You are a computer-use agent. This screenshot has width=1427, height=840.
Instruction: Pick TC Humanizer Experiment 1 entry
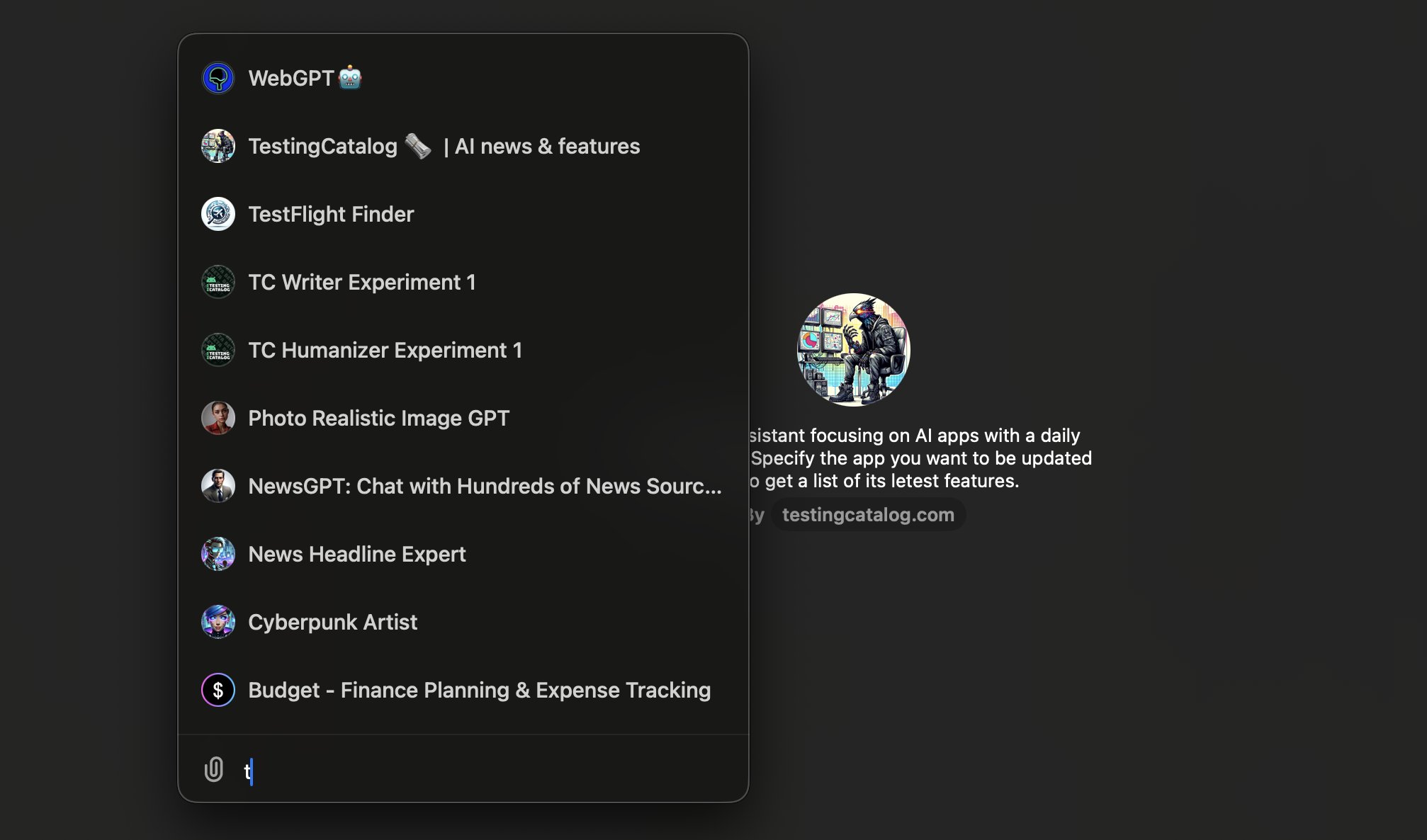click(x=463, y=350)
